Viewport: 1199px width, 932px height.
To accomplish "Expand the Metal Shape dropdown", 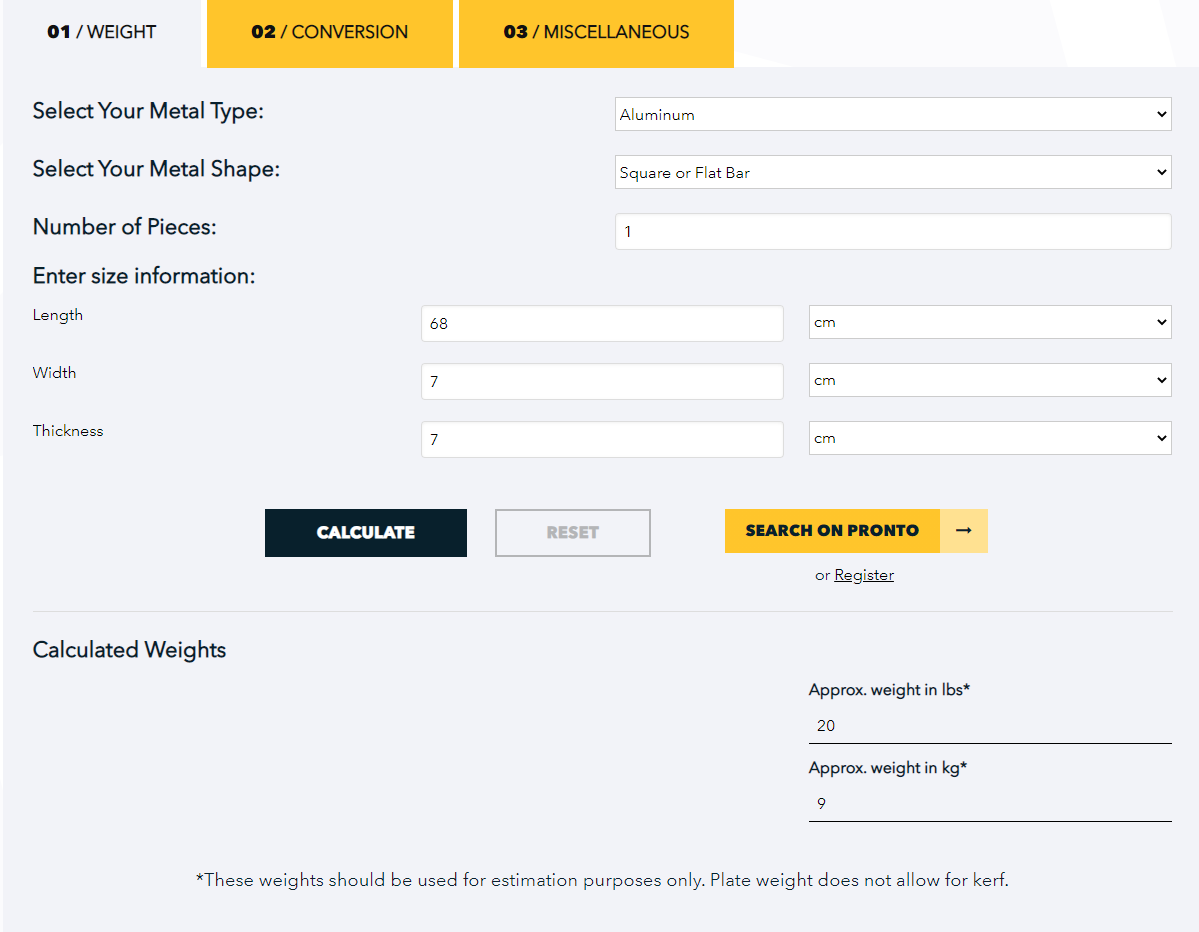I will 892,173.
